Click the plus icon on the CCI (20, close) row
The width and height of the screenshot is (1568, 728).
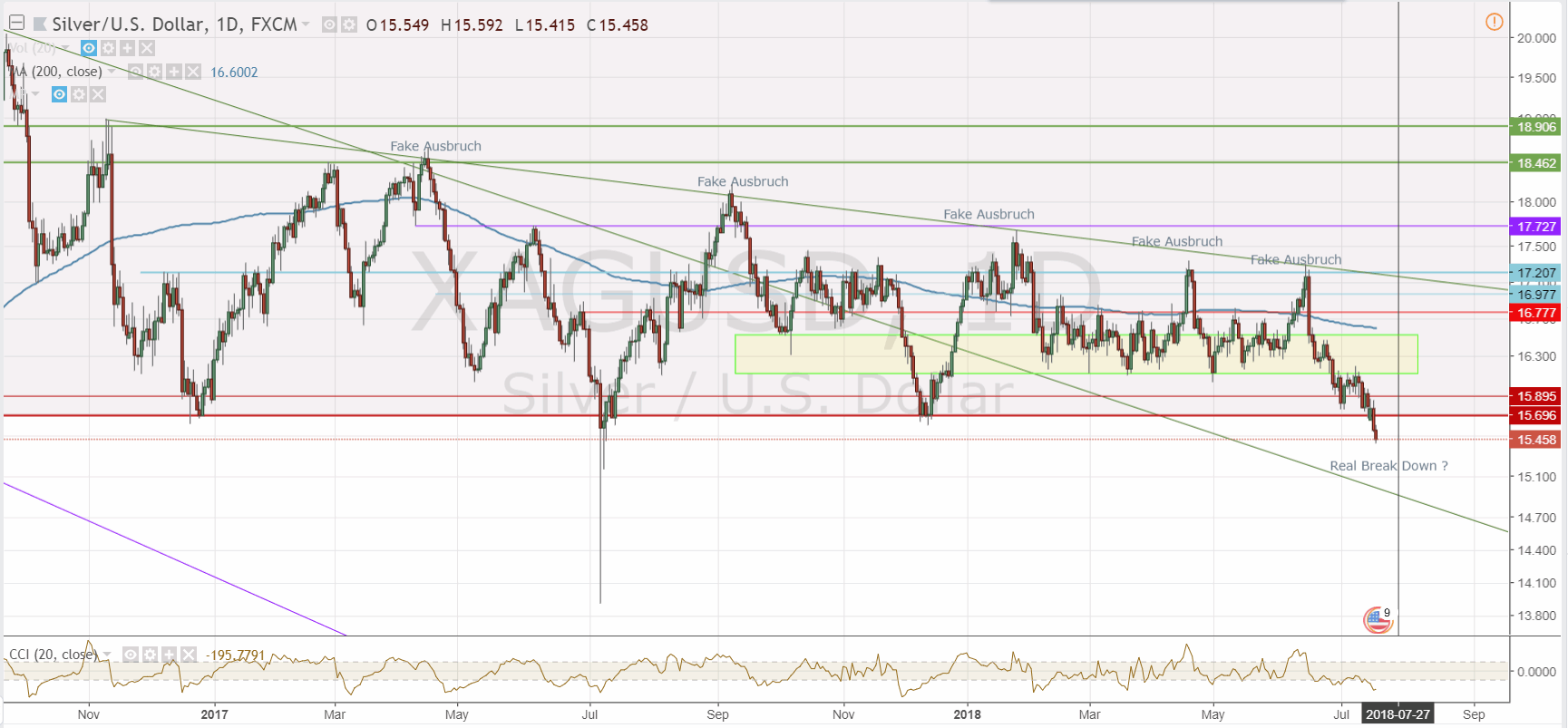click(169, 655)
